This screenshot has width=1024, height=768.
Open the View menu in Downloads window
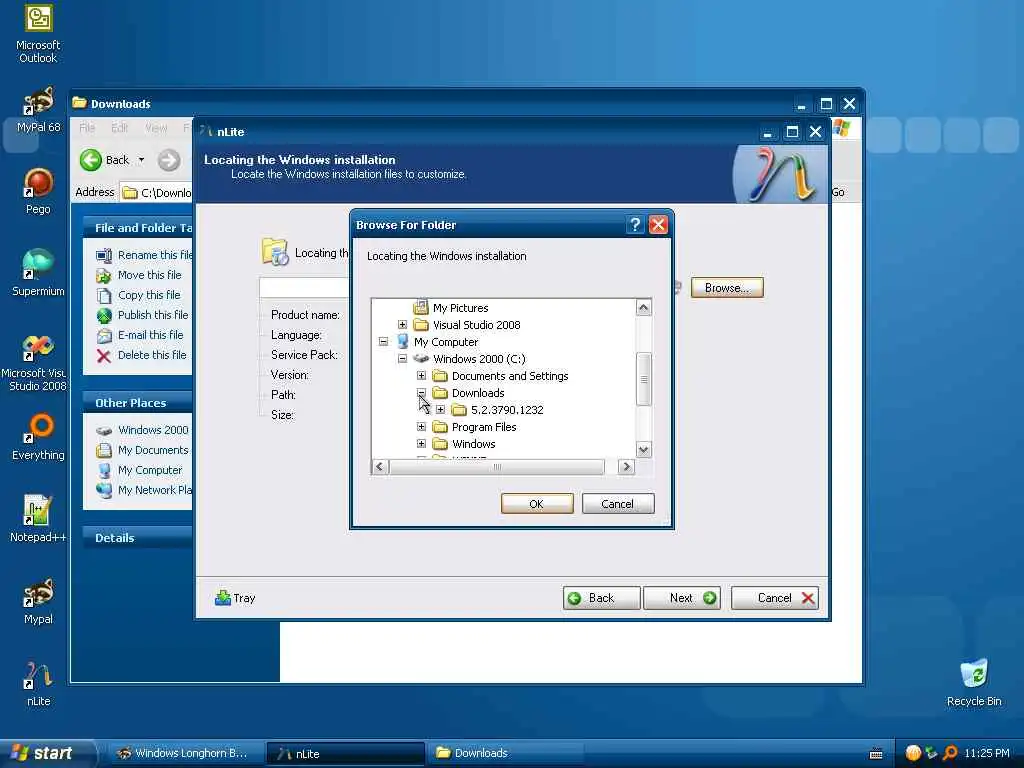(155, 127)
